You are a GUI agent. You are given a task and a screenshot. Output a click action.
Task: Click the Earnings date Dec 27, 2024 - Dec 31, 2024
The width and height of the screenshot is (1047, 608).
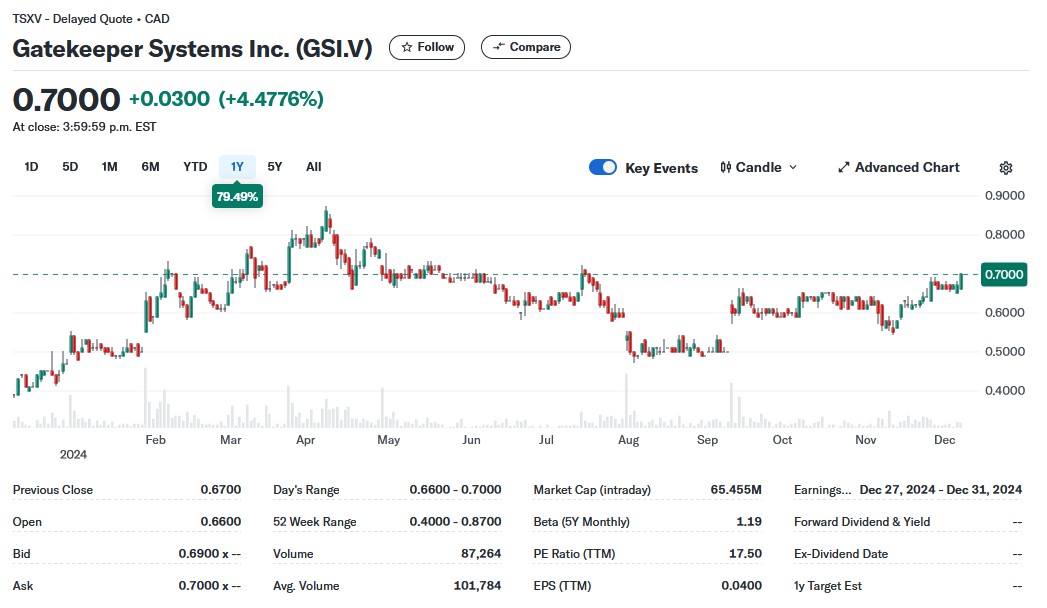(941, 490)
